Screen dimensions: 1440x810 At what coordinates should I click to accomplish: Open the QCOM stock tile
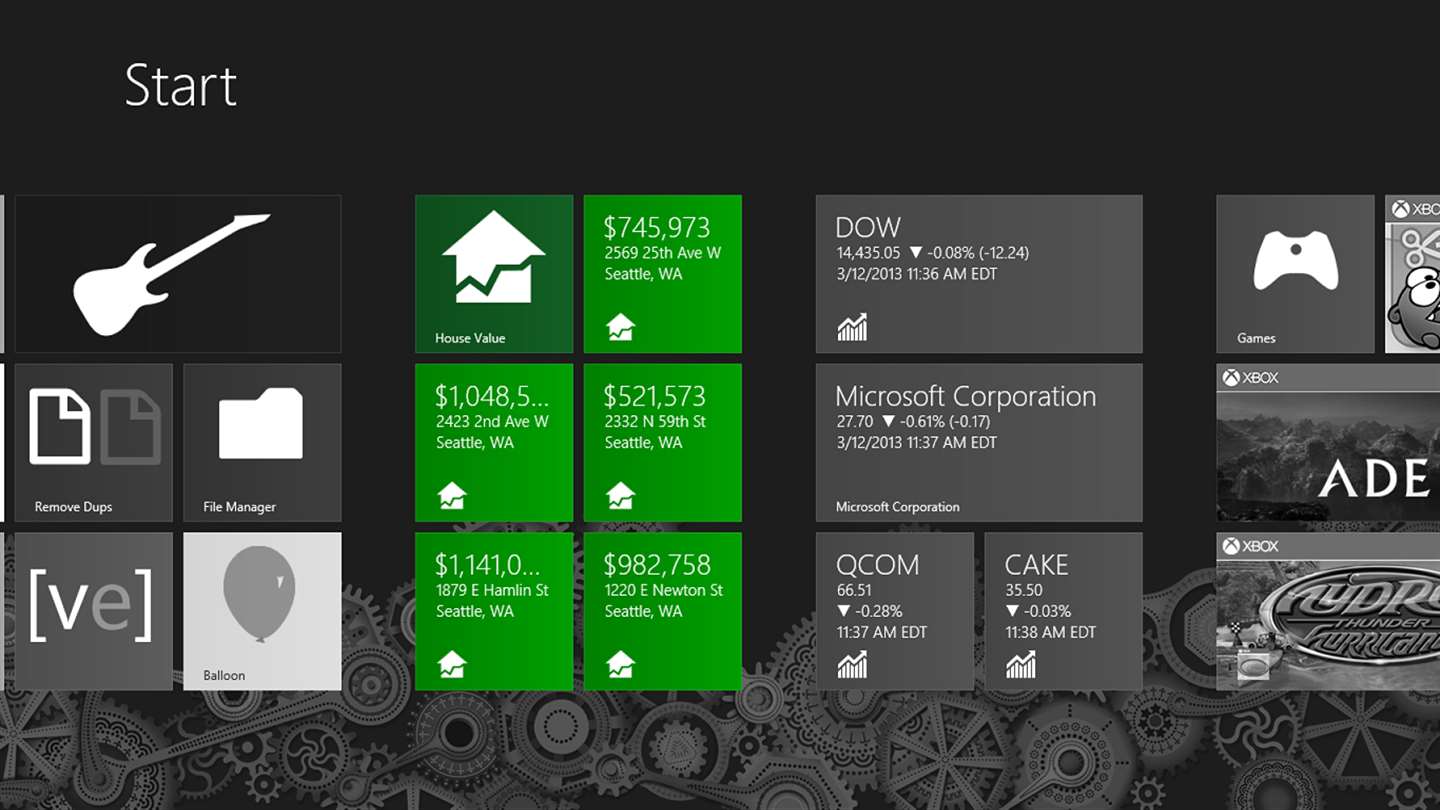(x=895, y=611)
